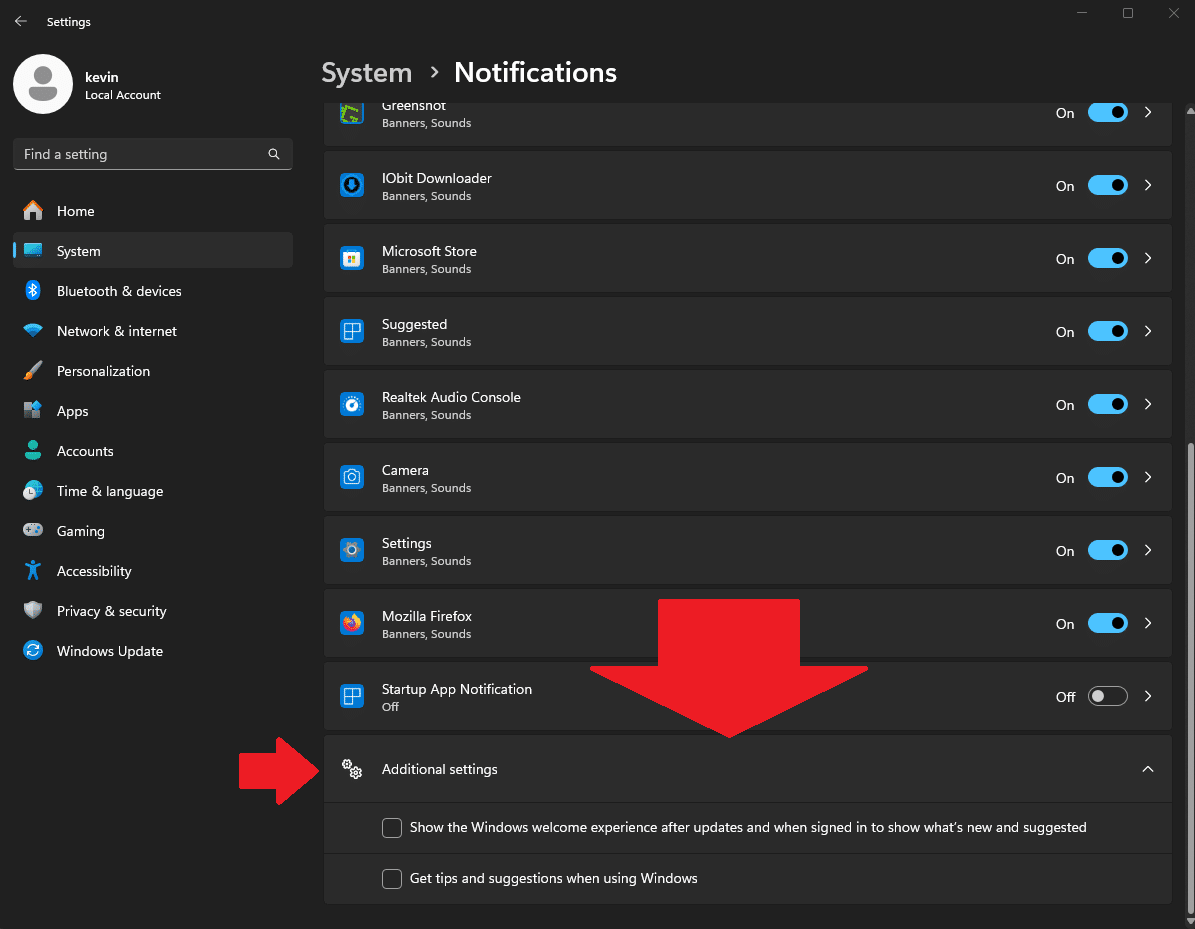Click the Settings gear app icon in list
The image size is (1195, 929).
pyautogui.click(x=351, y=550)
